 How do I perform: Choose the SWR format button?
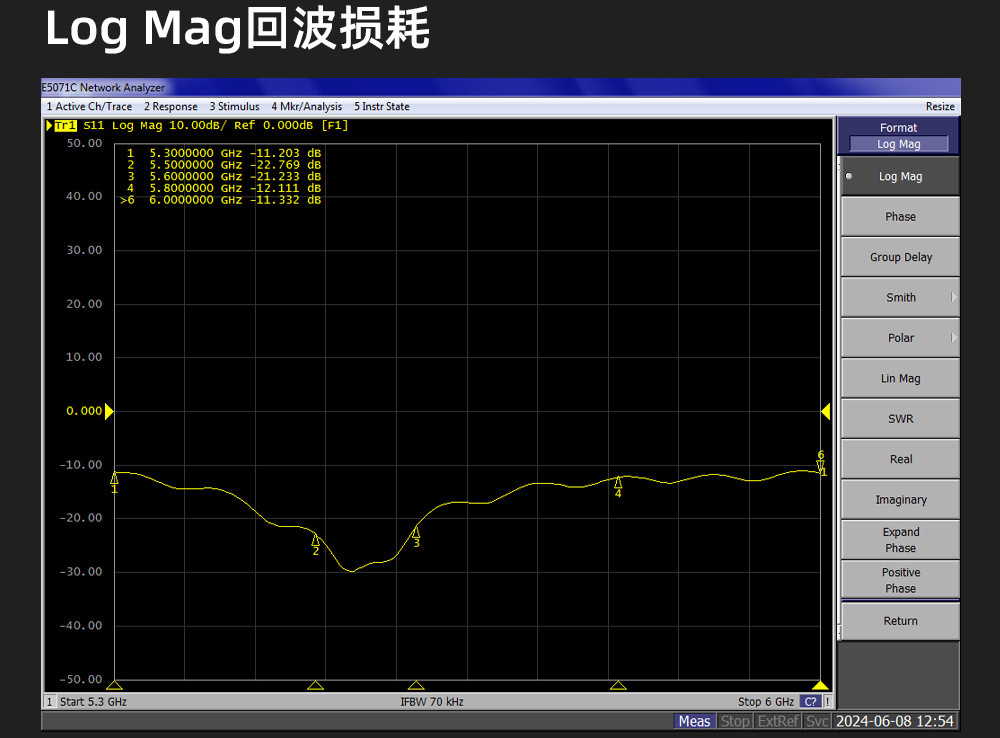pos(900,418)
